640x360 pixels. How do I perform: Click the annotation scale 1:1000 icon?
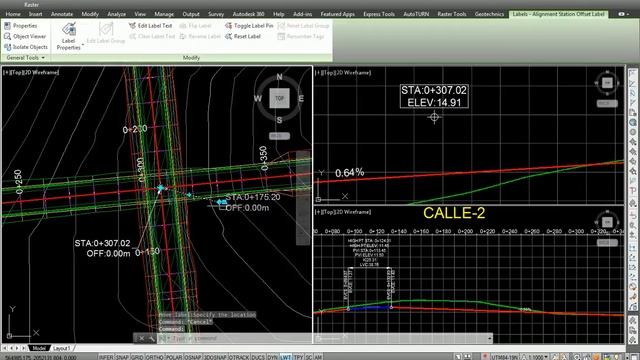click(524, 357)
